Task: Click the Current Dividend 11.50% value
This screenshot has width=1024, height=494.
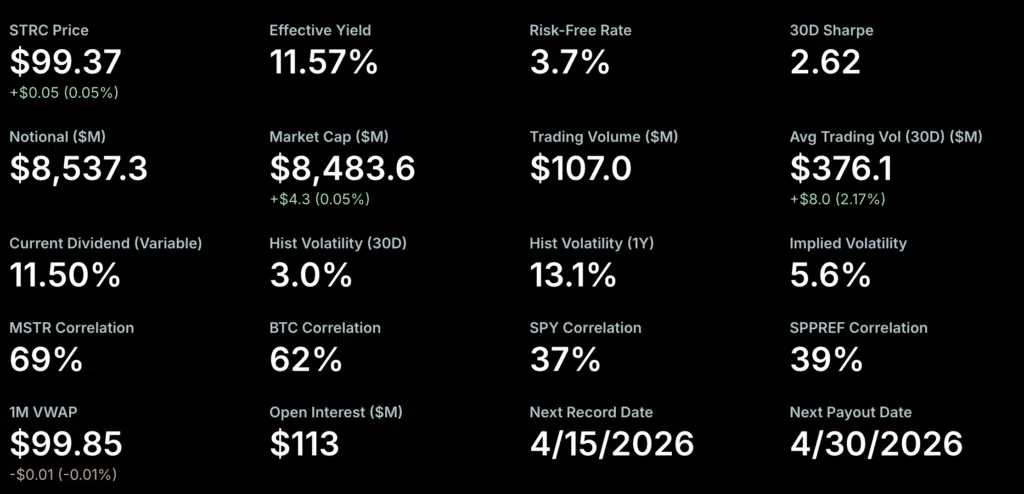Action: (x=66, y=274)
